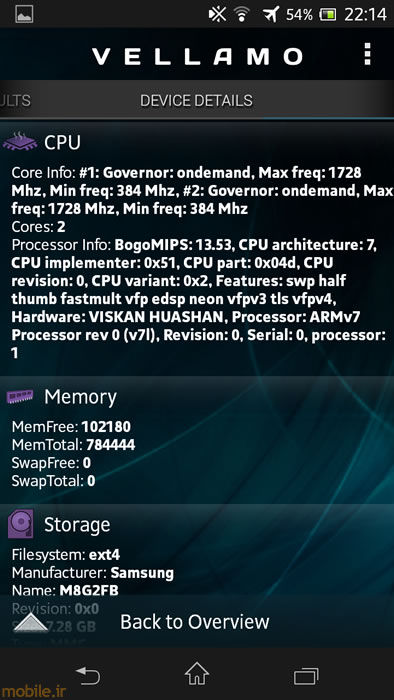Image resolution: width=394 pixels, height=700 pixels.
Task: Select the Storage section header
Action: coord(77,525)
